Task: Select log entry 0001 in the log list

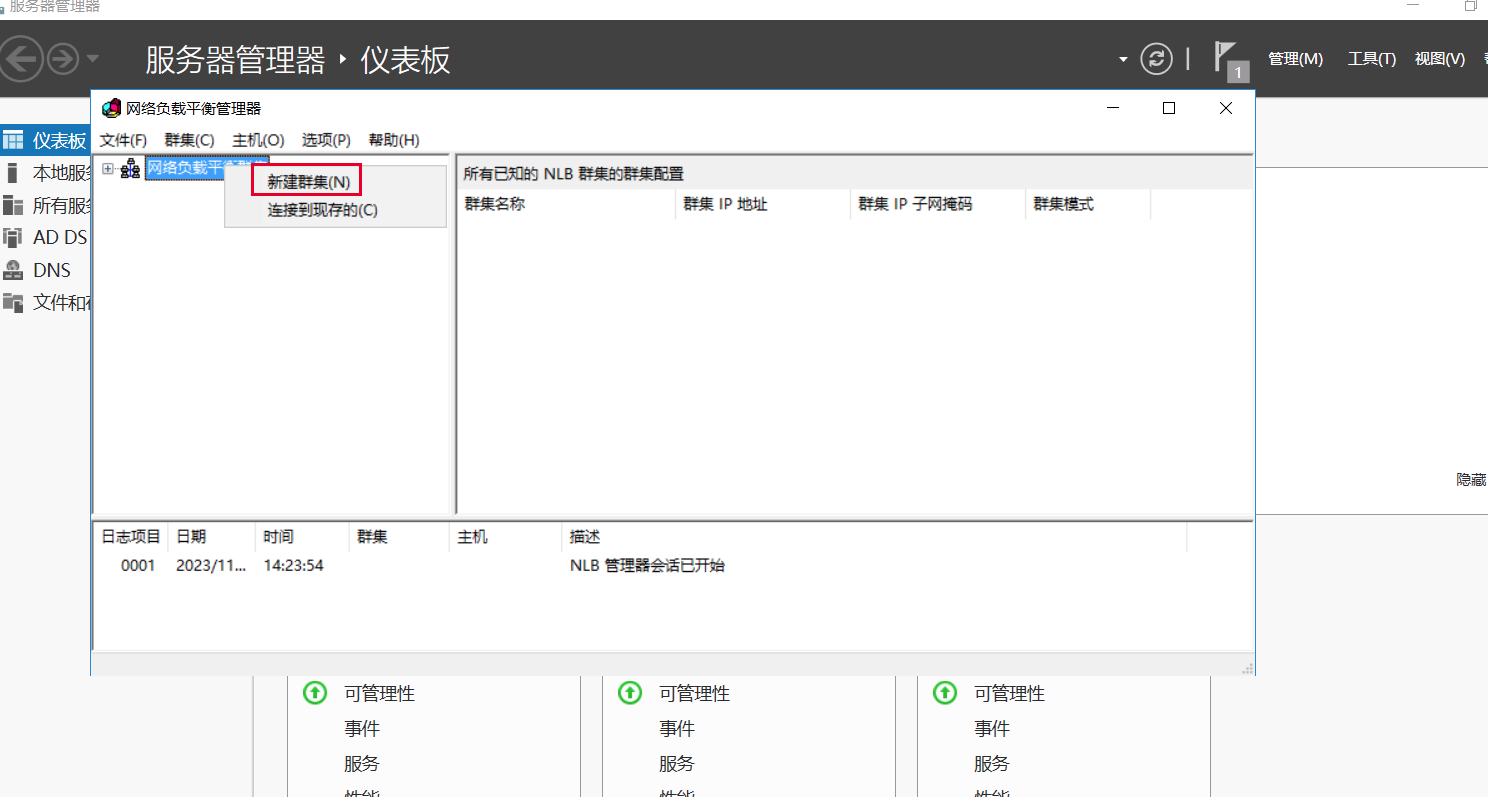Action: [138, 566]
